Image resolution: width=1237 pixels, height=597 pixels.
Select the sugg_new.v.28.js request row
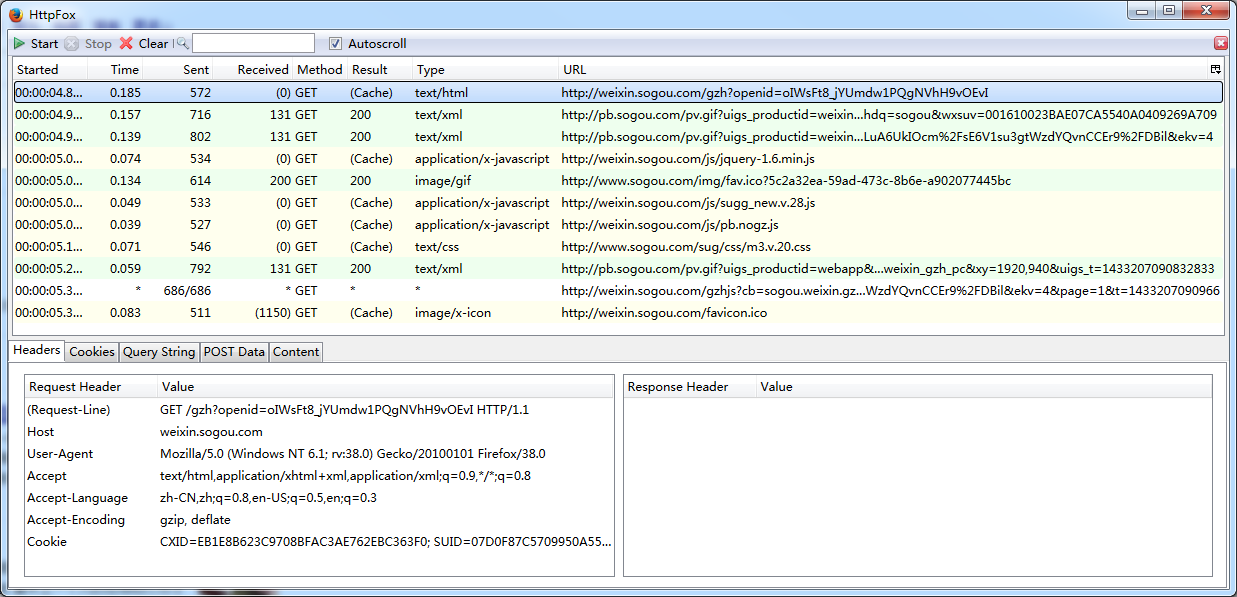click(618, 203)
